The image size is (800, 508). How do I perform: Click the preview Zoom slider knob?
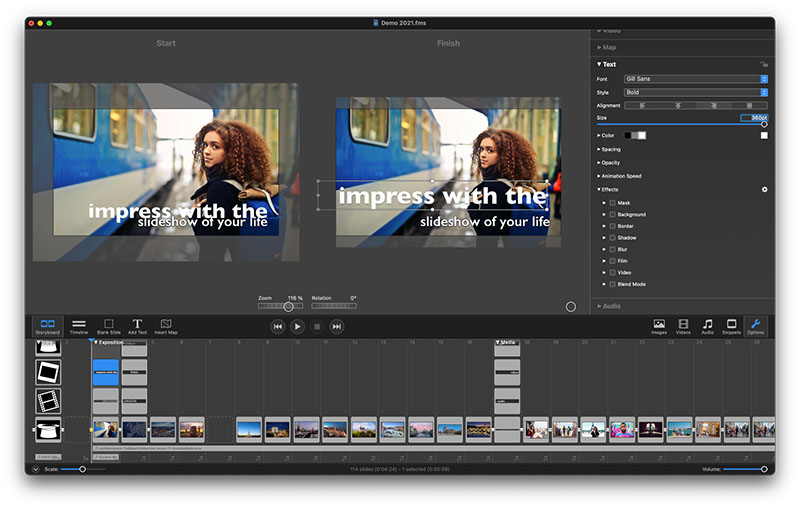pos(288,307)
